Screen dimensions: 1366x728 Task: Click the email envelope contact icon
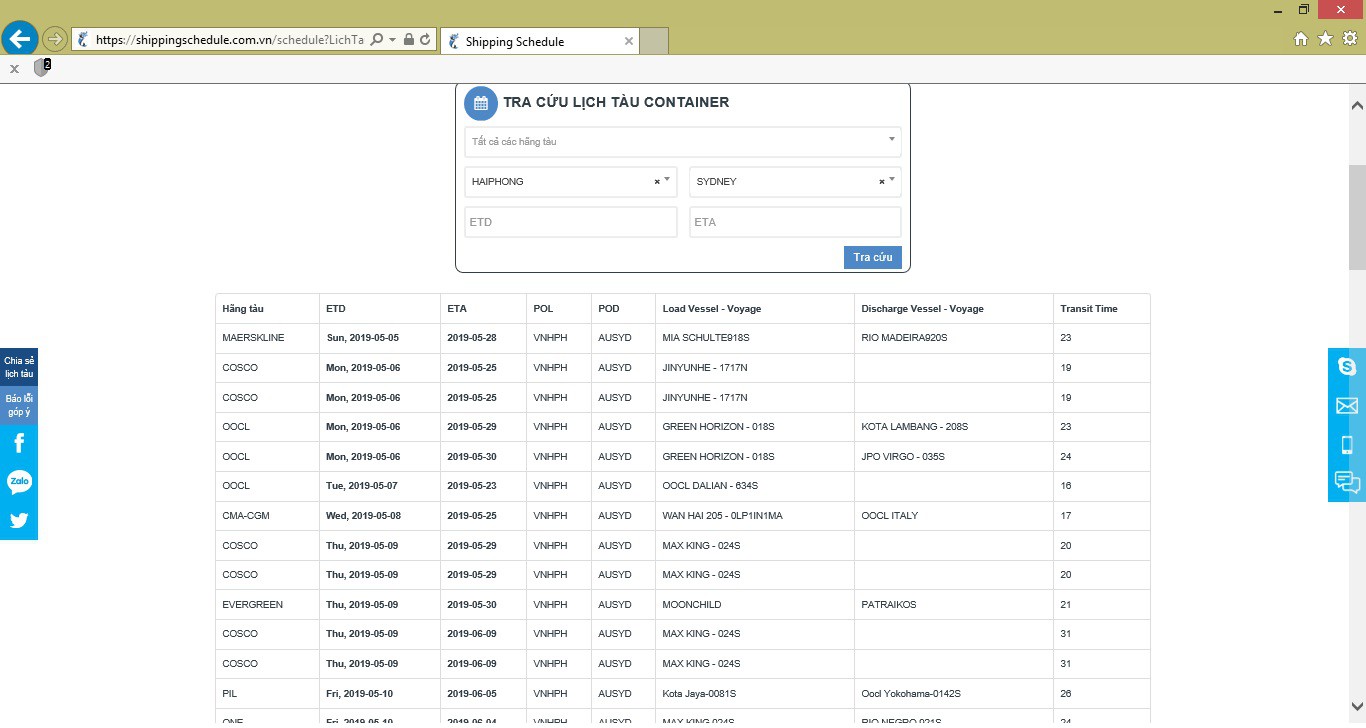click(1347, 406)
